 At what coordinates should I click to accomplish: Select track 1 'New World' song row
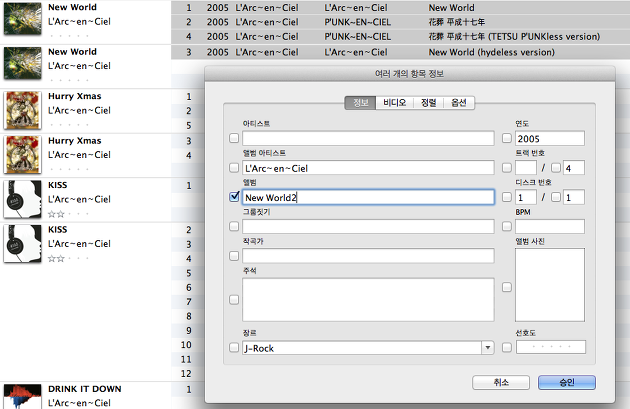(401, 8)
